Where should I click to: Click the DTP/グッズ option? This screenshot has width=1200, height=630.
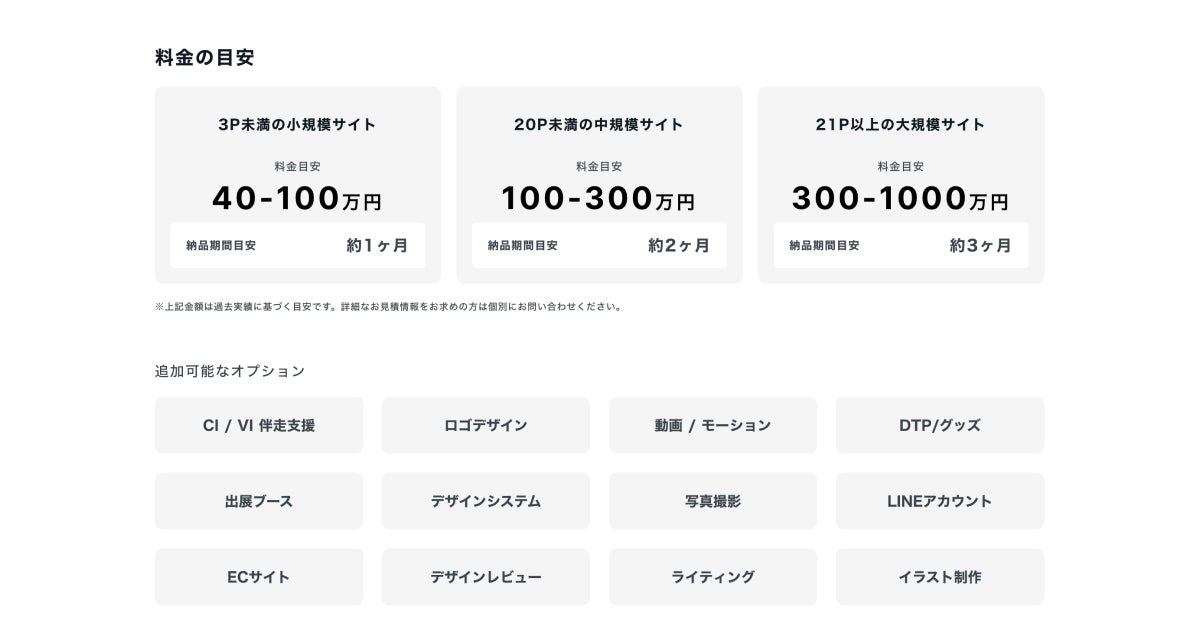tap(940, 425)
